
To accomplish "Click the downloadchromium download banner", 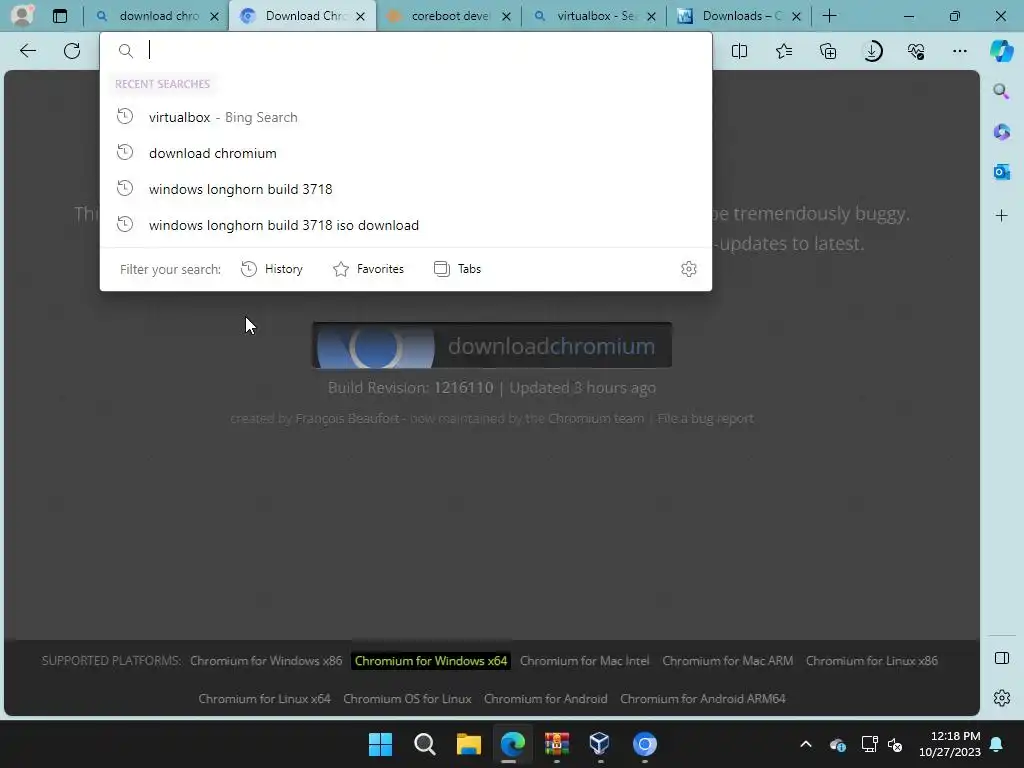I will 492,345.
